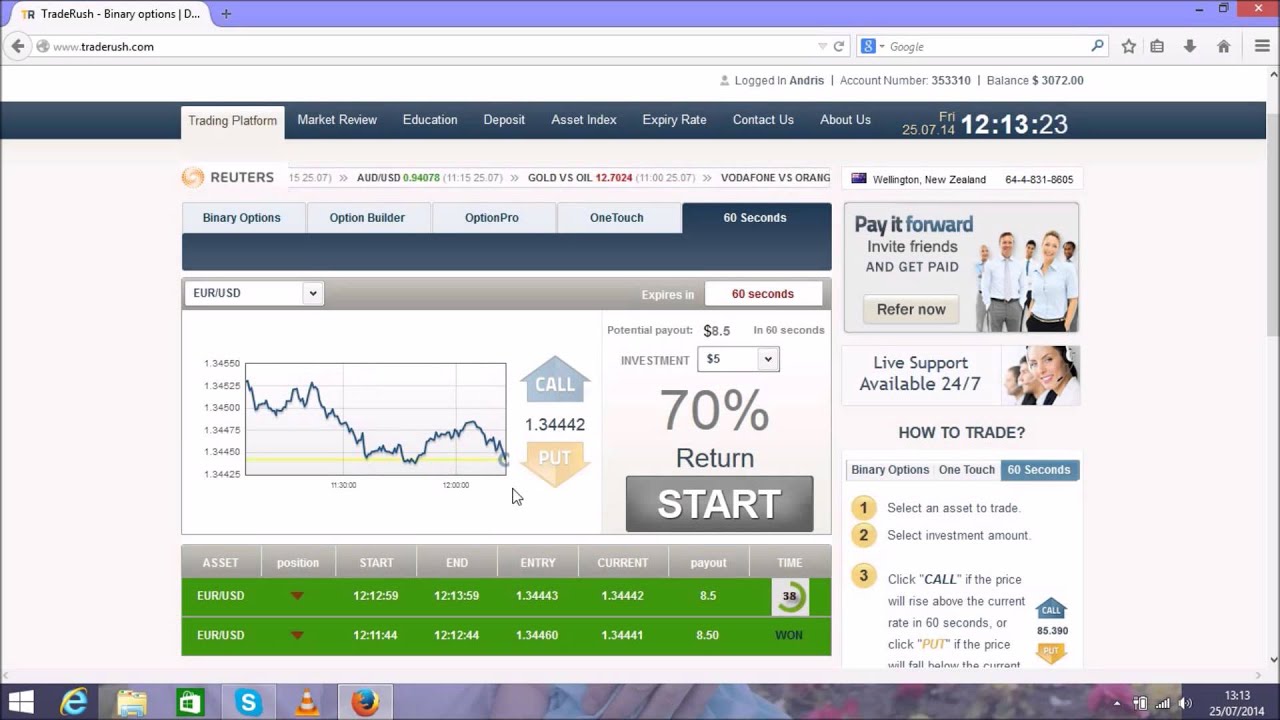Image resolution: width=1280 pixels, height=720 pixels.
Task: Open the address bar history dropdown arrow
Action: pyautogui.click(x=822, y=46)
